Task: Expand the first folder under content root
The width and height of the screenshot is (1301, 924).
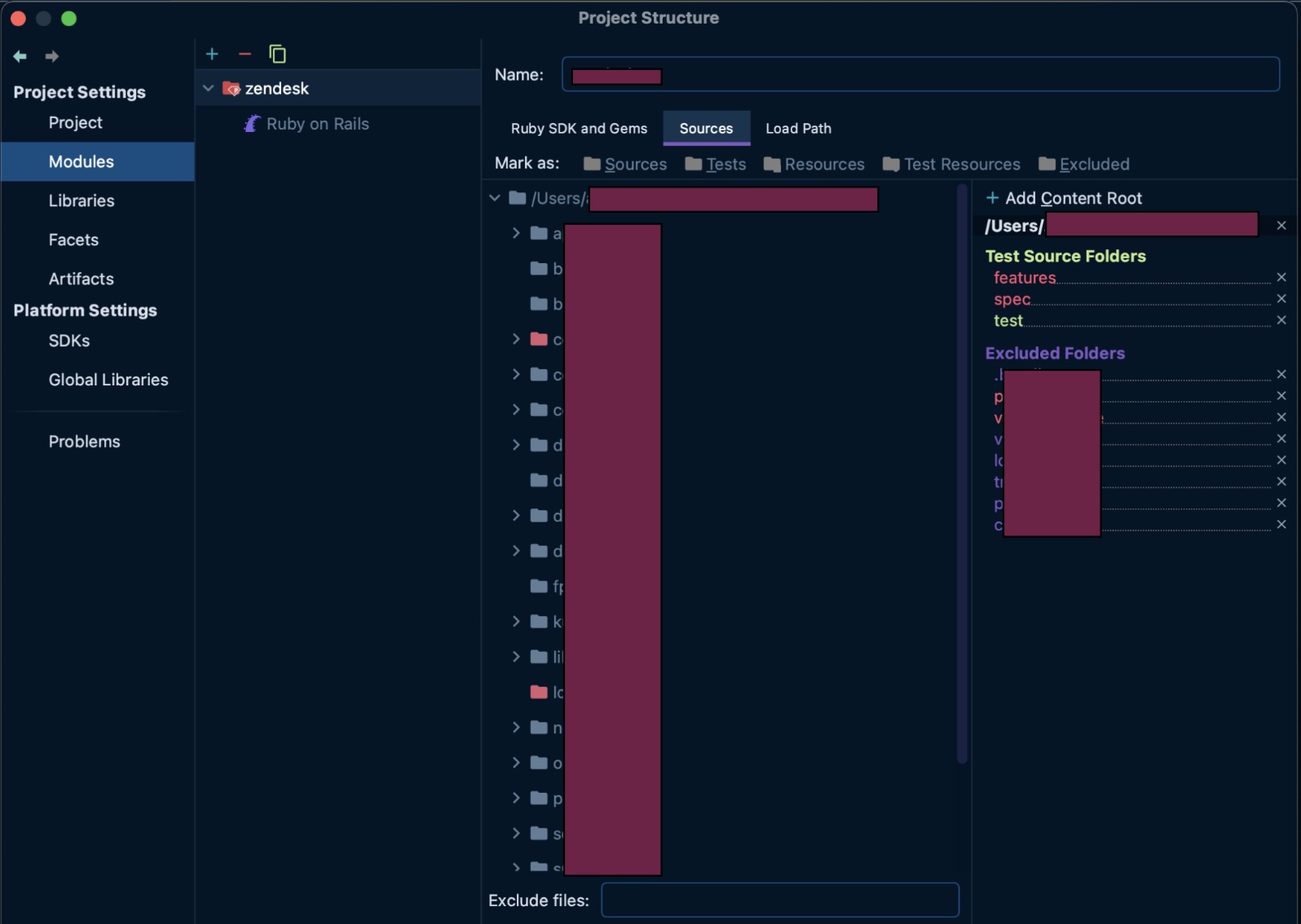Action: tap(516, 233)
